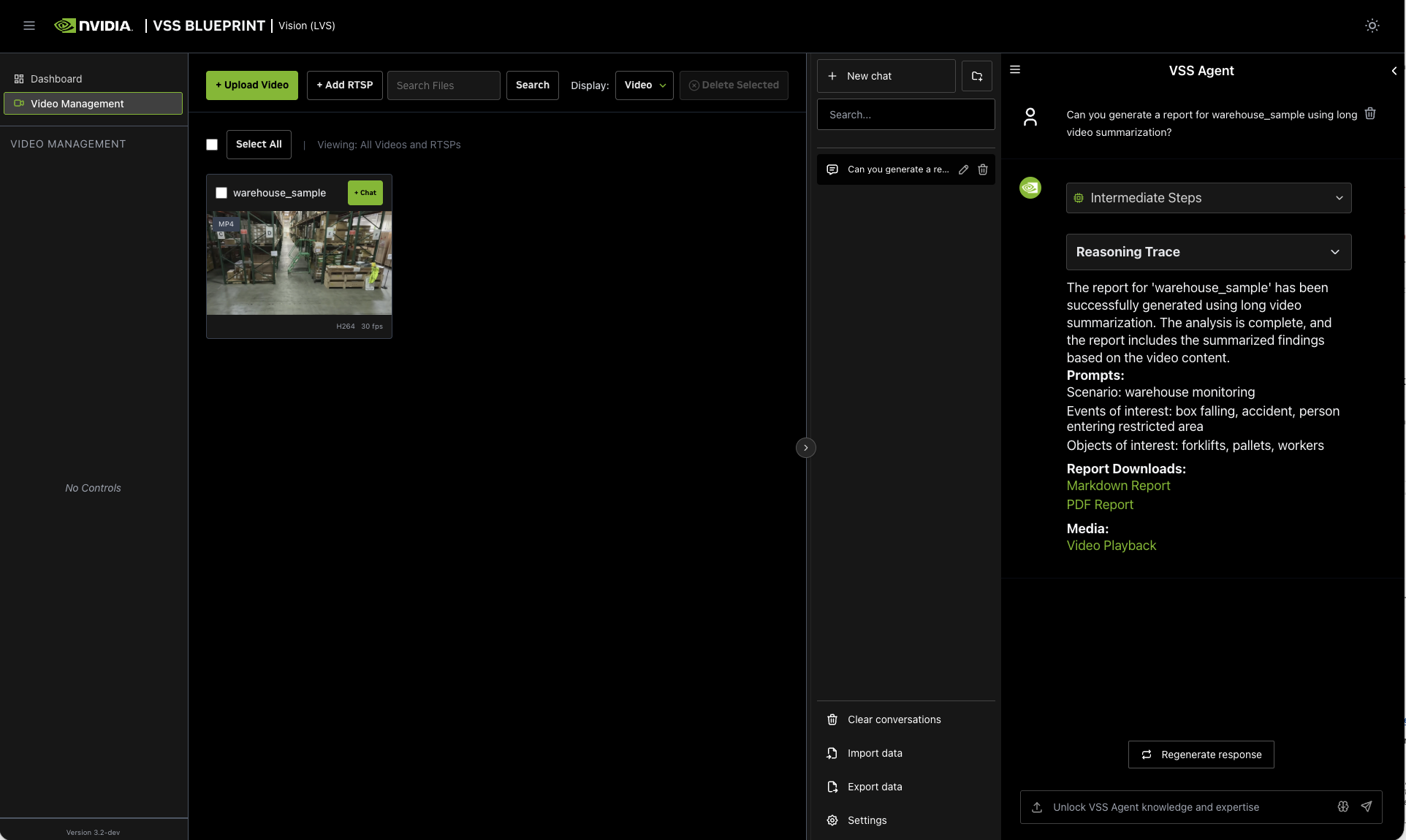Click the VSS BLUEPRINT title

[209, 26]
